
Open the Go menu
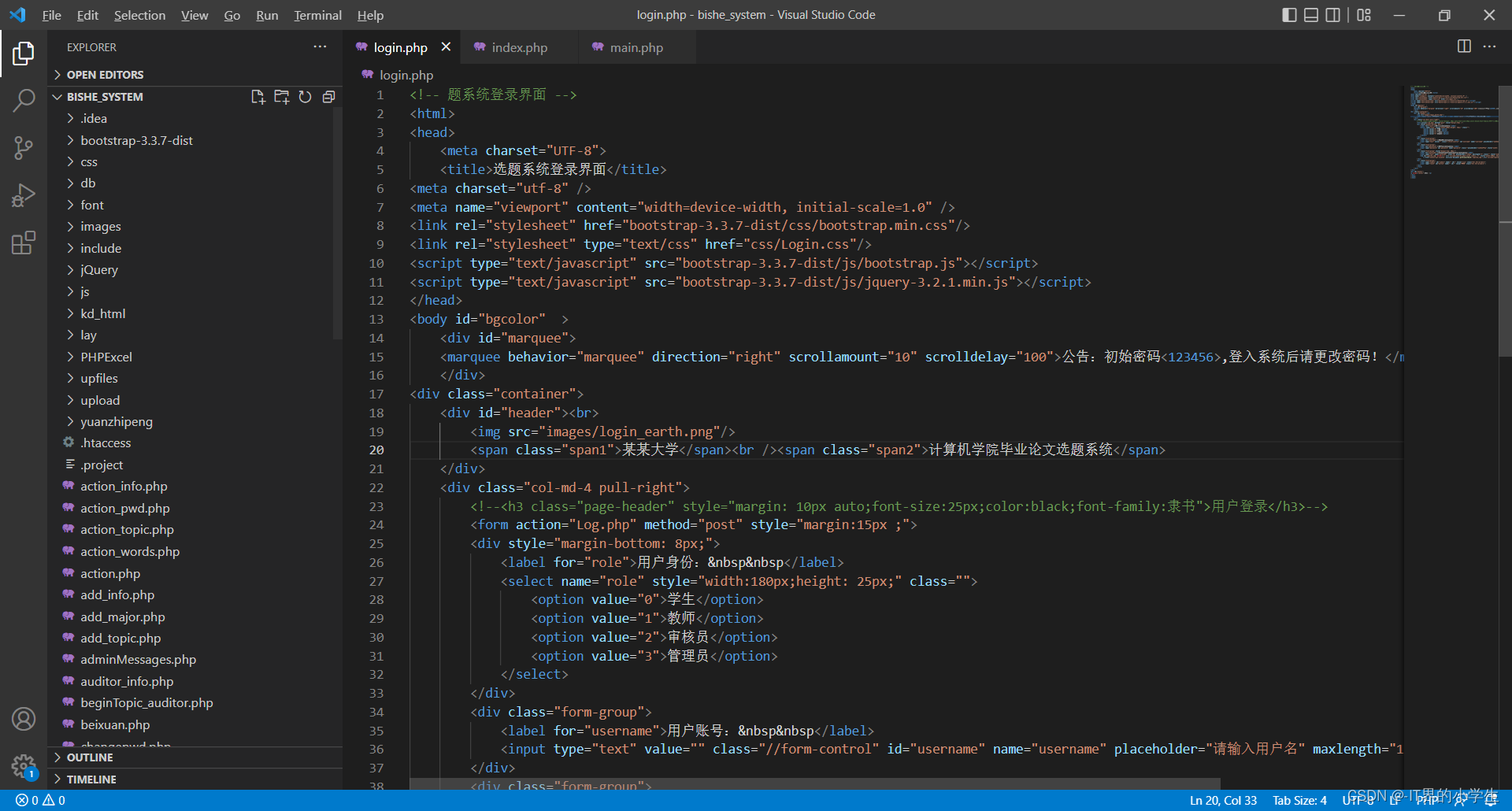tap(232, 15)
